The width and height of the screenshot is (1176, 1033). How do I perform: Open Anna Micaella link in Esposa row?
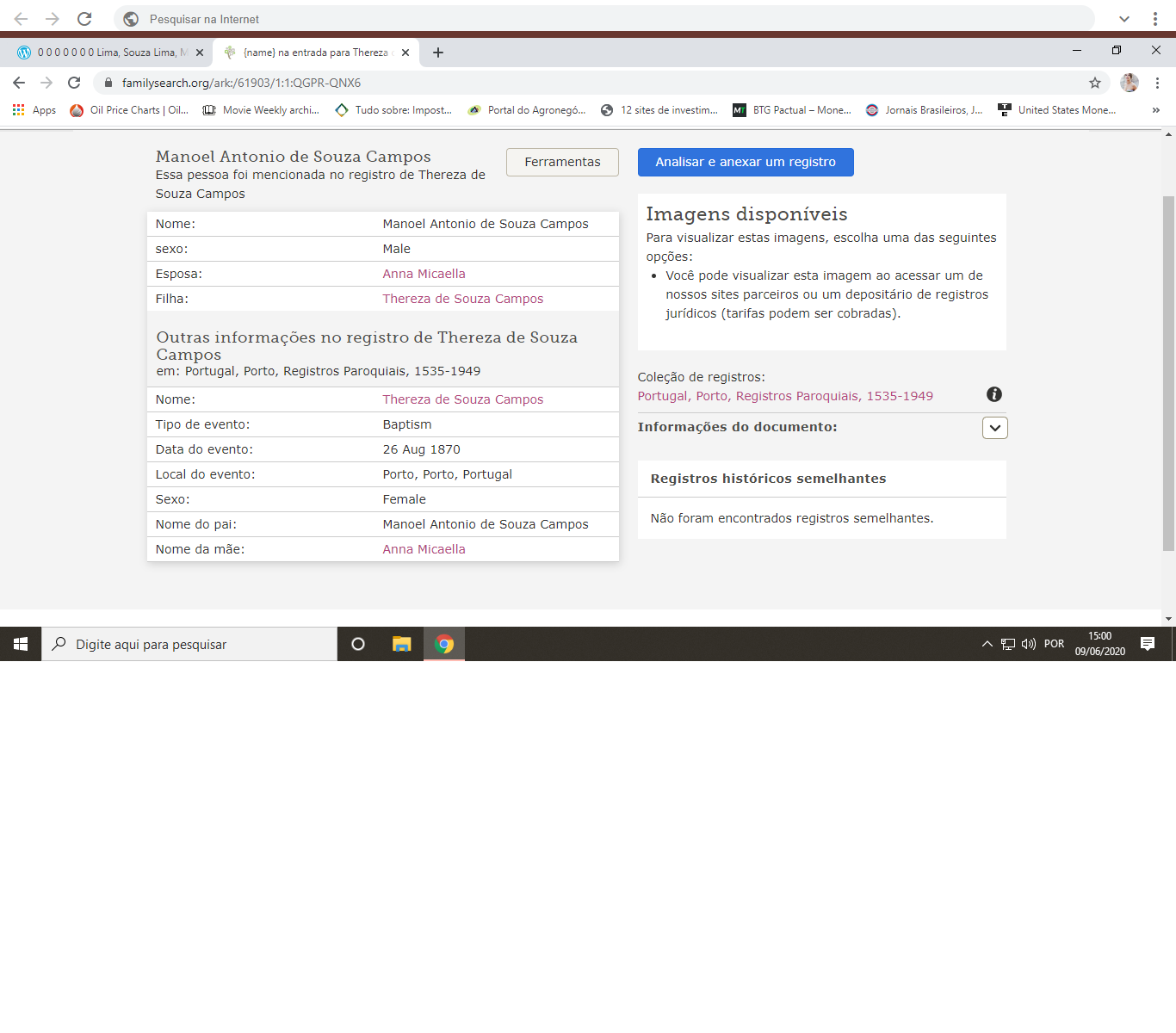[x=424, y=274]
